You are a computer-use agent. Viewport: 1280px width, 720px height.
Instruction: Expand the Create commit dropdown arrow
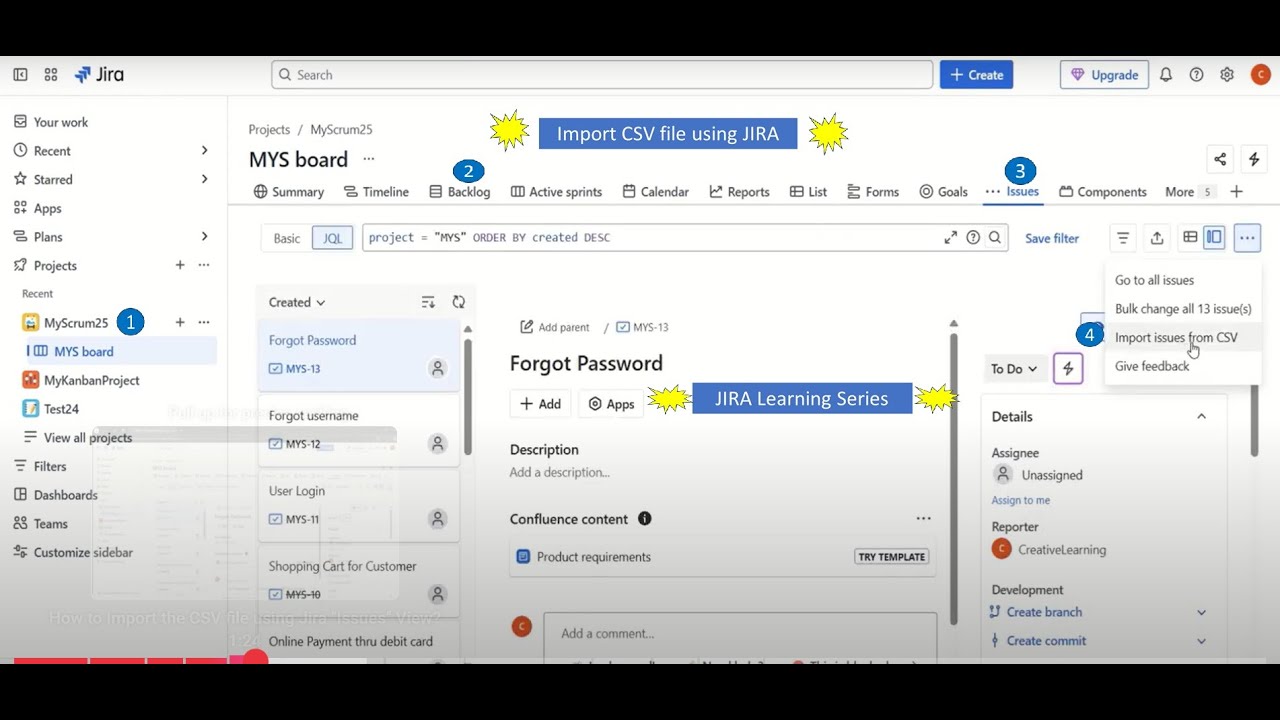[1201, 641]
